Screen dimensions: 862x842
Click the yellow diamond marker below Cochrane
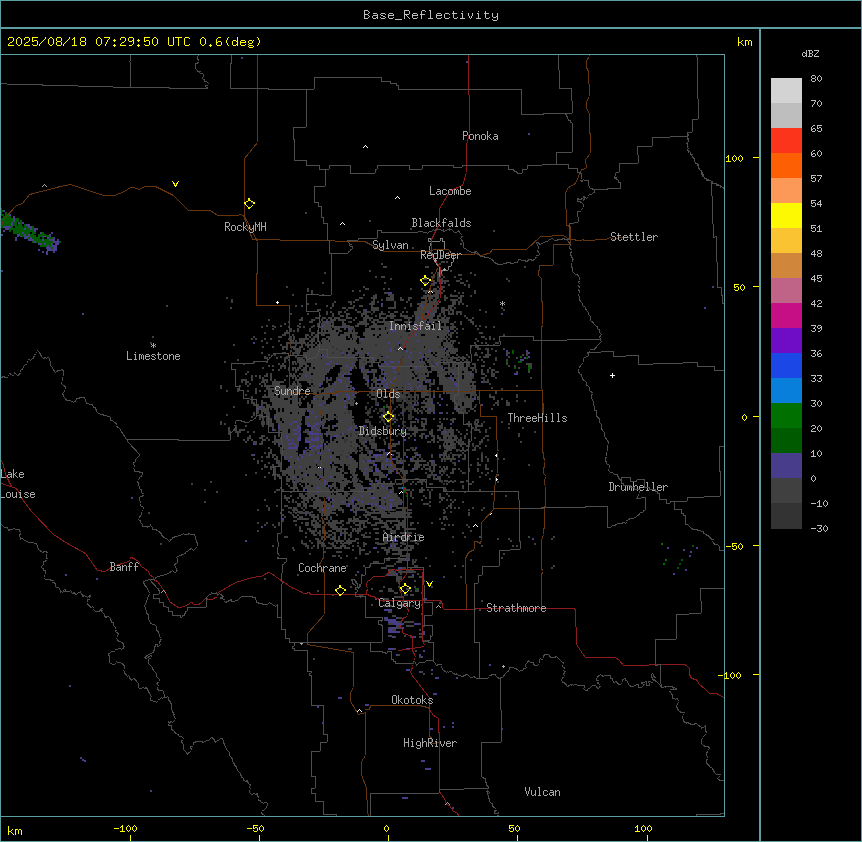340,590
